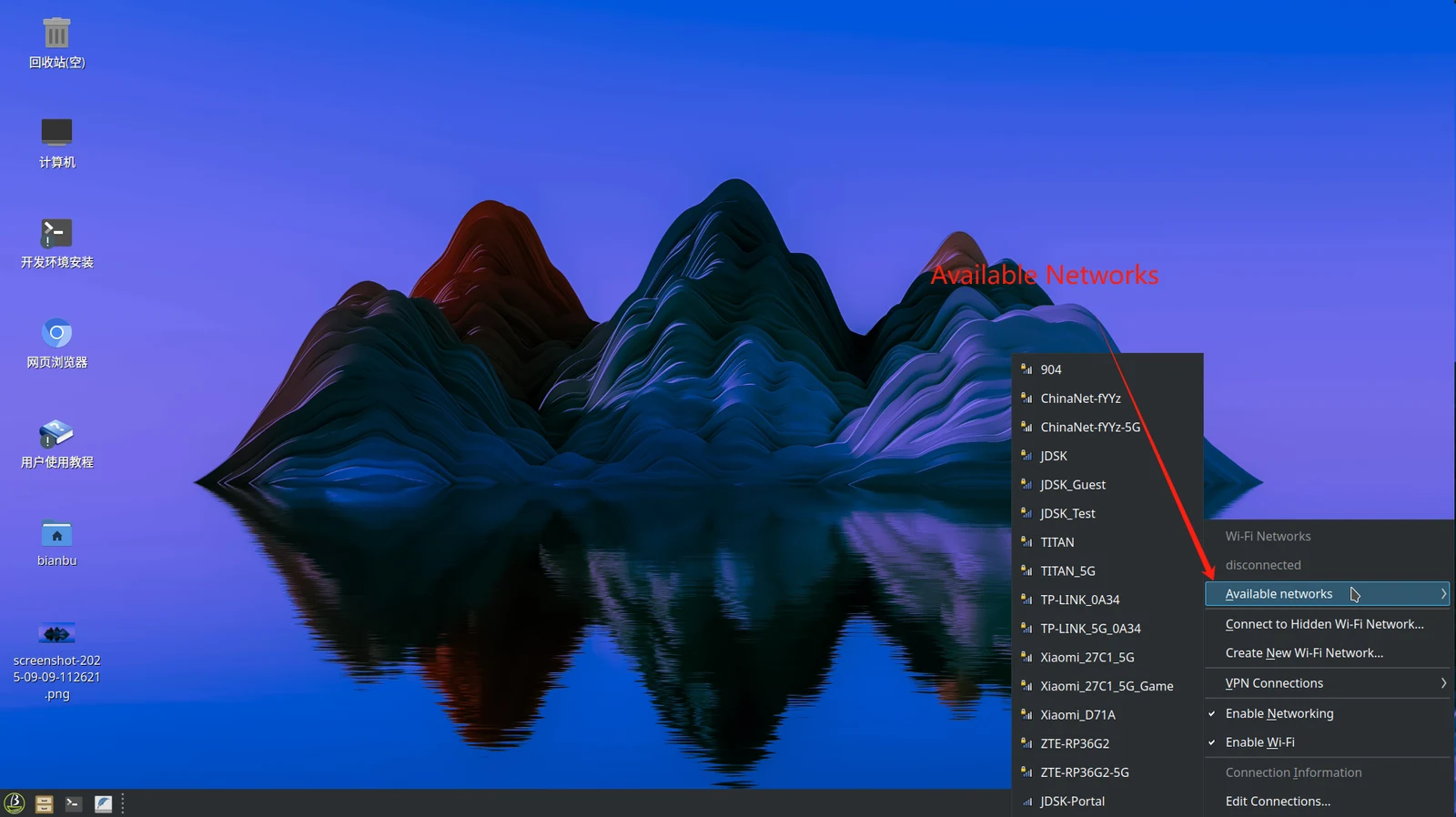Launch the file manager from taskbar
The image size is (1456, 817).
tap(44, 804)
